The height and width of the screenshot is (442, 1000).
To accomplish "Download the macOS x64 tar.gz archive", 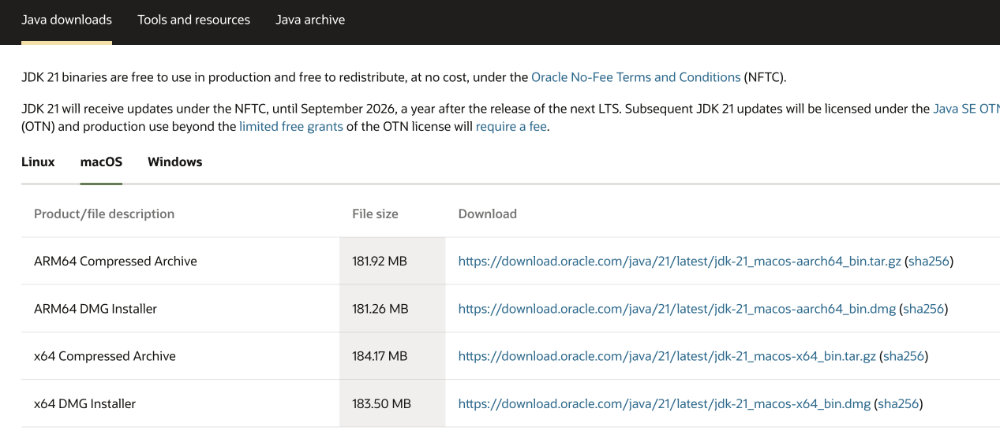I will pos(666,356).
